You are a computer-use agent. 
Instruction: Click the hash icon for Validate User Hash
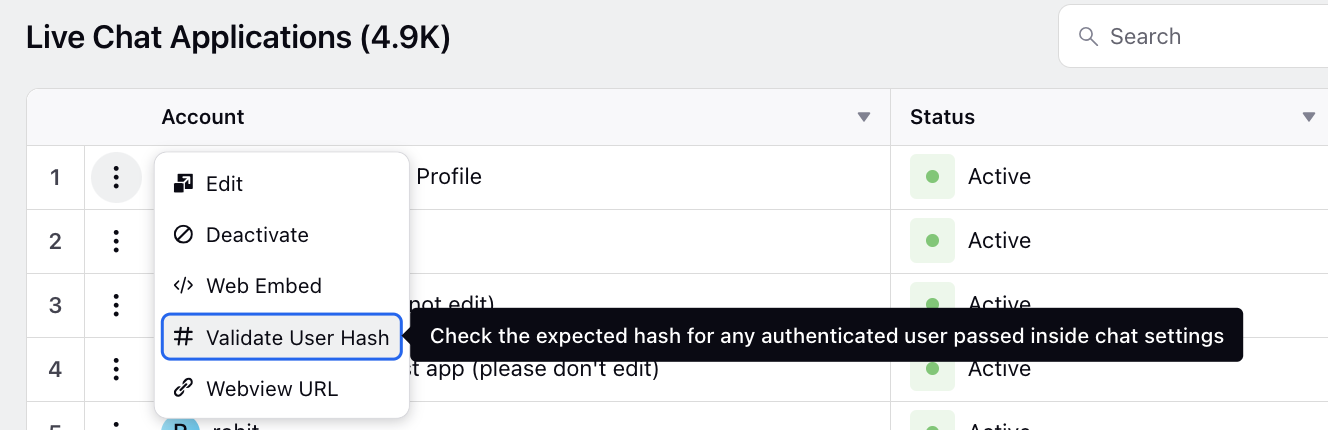pyautogui.click(x=183, y=337)
